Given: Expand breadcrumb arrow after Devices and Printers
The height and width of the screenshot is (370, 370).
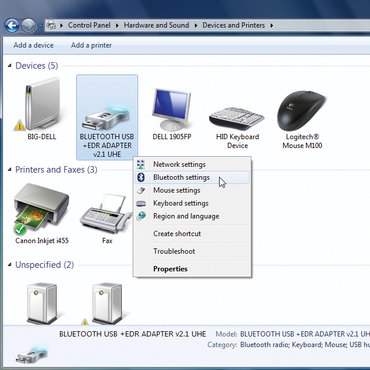Looking at the screenshot, I should (272, 25).
